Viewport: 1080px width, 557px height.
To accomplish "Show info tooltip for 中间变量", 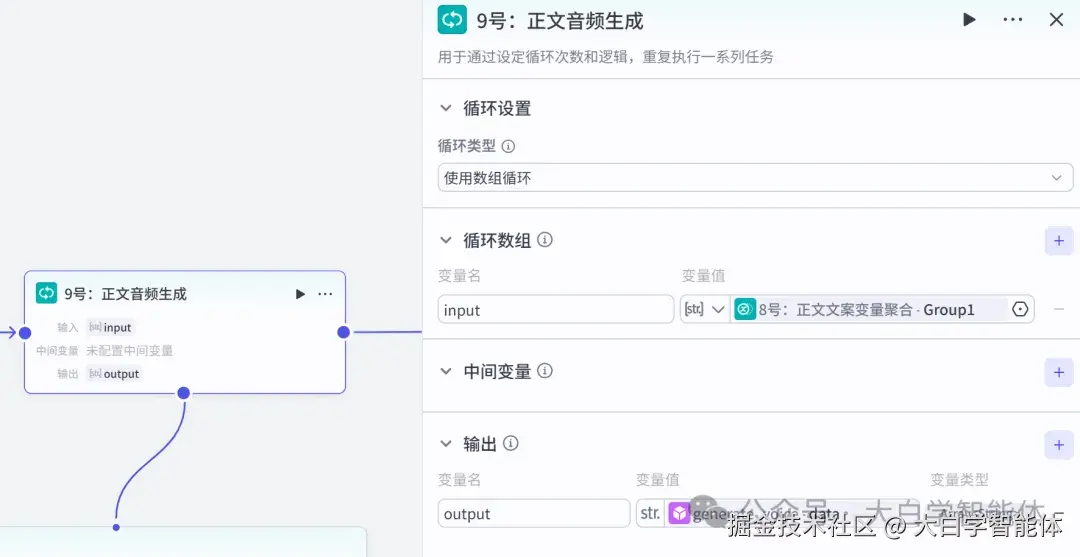I will click(545, 372).
